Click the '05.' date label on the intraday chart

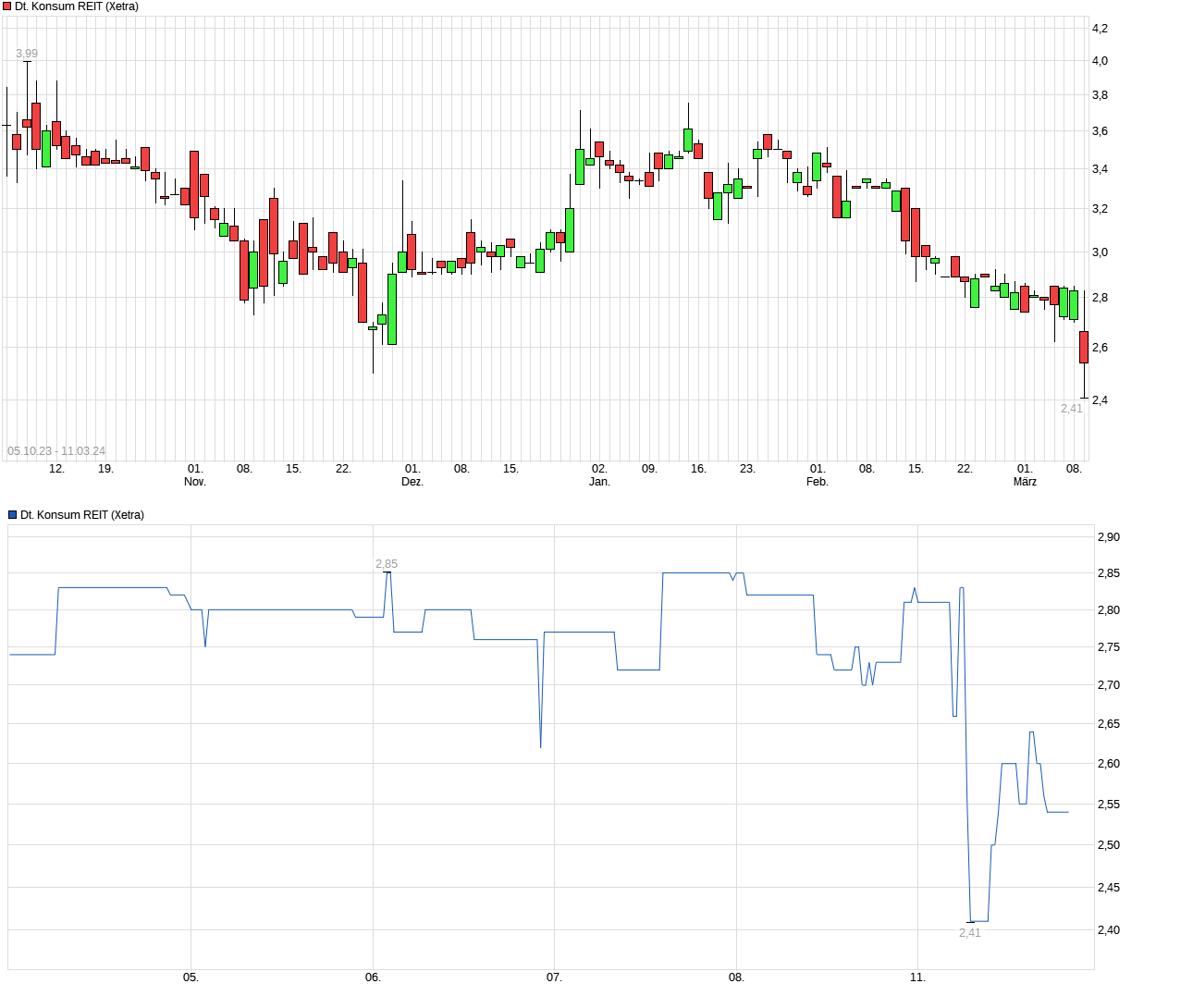[x=191, y=976]
